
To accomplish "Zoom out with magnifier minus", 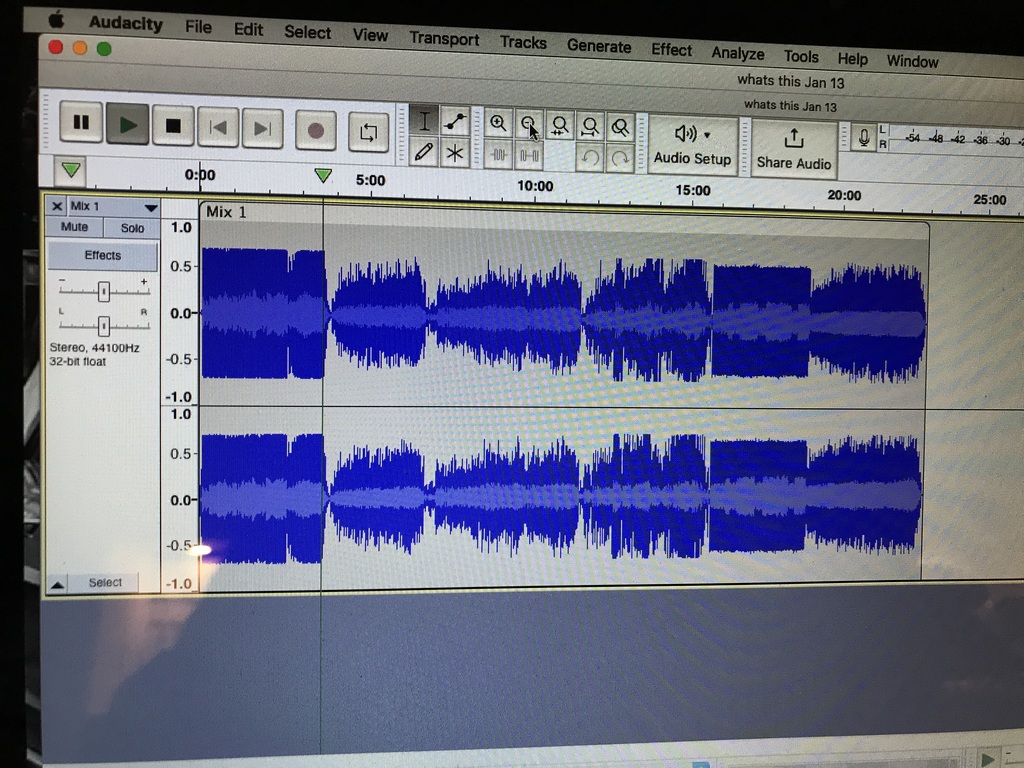I will 528,124.
